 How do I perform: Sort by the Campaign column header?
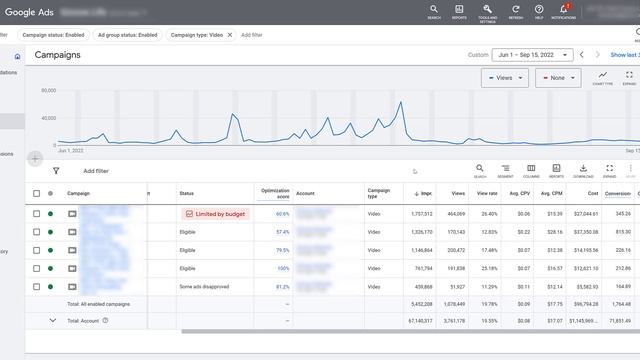coord(78,193)
